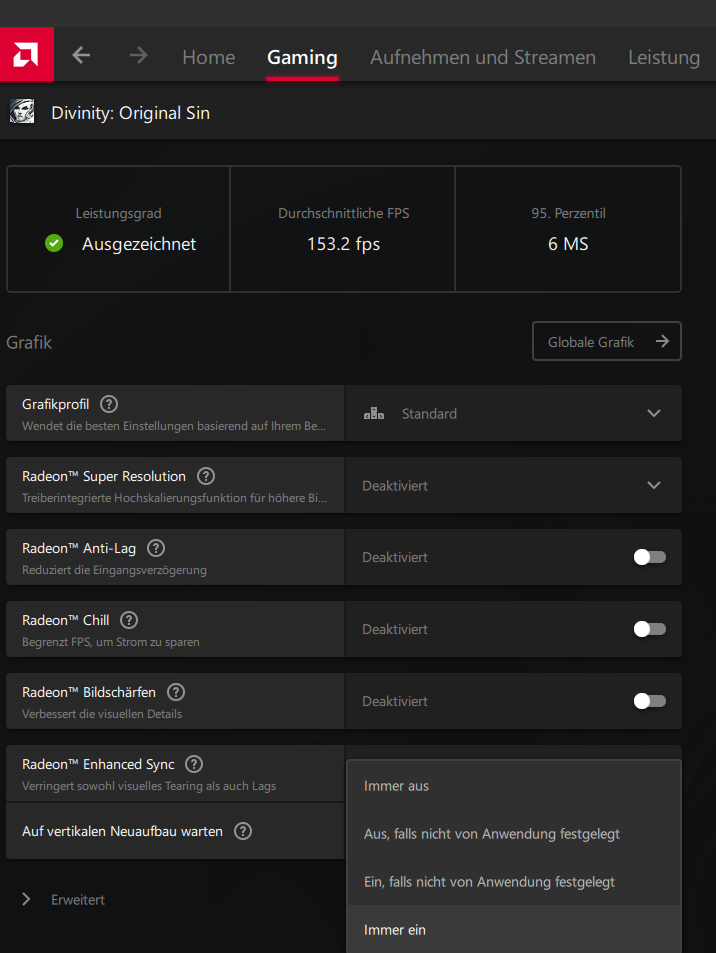Click the AMD logo icon
This screenshot has height=953, width=716.
click(x=26, y=55)
